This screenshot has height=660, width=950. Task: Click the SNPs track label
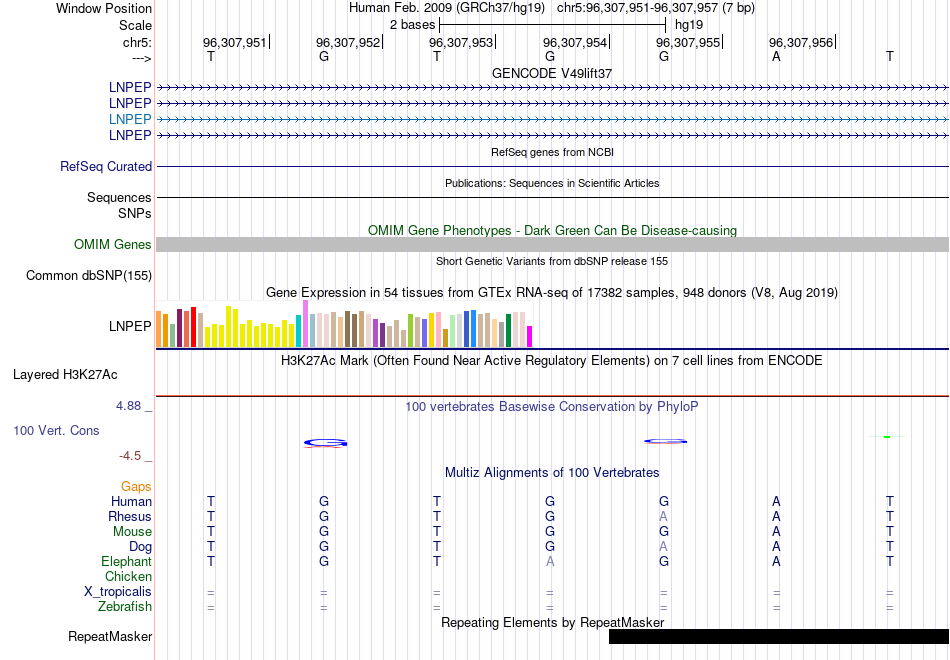(x=135, y=213)
